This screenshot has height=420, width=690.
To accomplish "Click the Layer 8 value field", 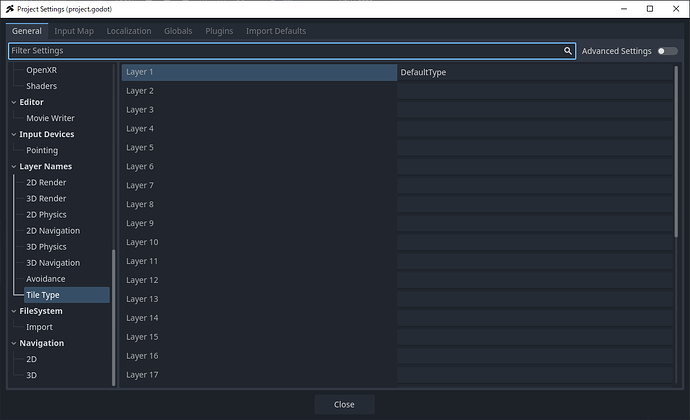I will (535, 205).
